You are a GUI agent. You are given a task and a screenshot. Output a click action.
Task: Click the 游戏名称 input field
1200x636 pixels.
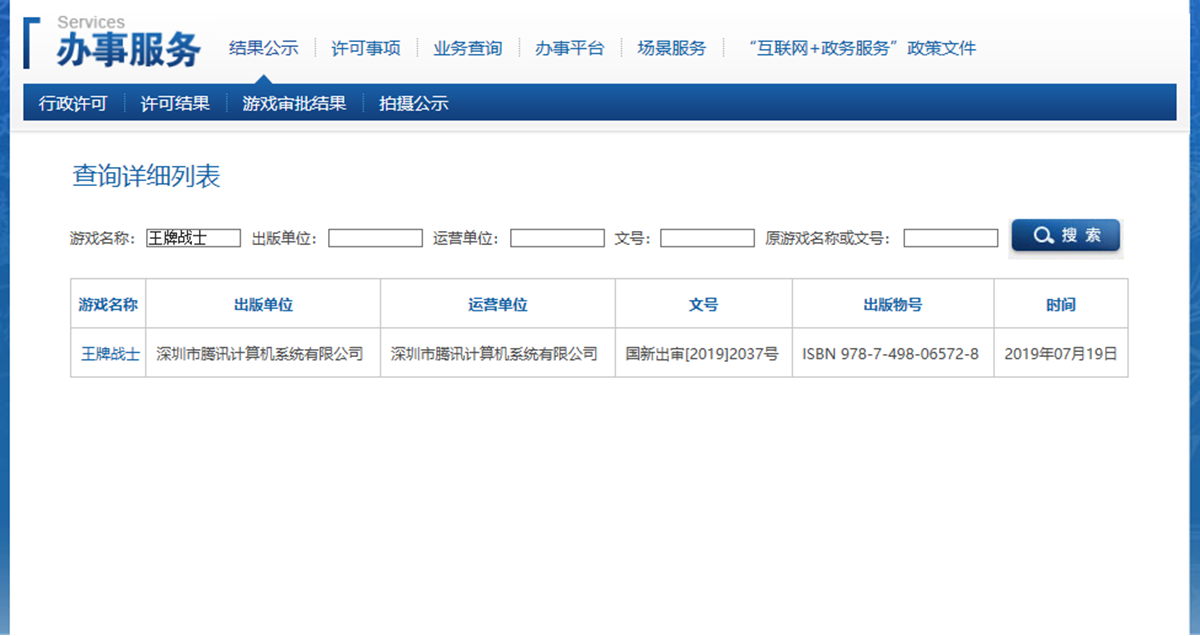click(x=193, y=238)
